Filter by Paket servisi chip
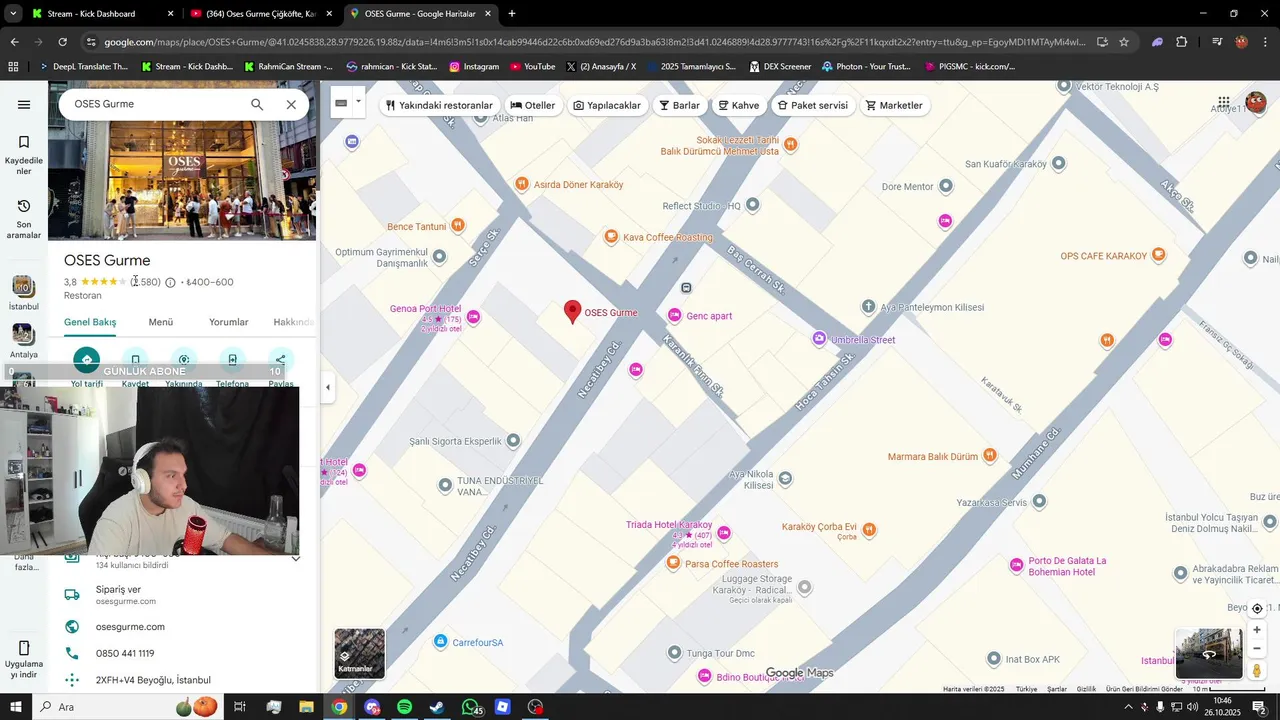The image size is (1280, 720). coord(813,105)
